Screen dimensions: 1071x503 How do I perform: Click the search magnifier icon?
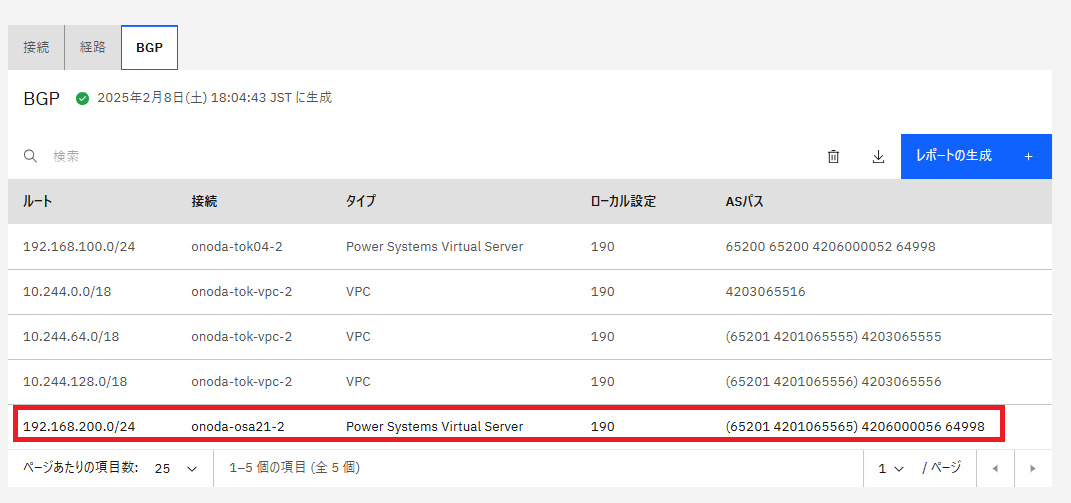pyautogui.click(x=30, y=157)
